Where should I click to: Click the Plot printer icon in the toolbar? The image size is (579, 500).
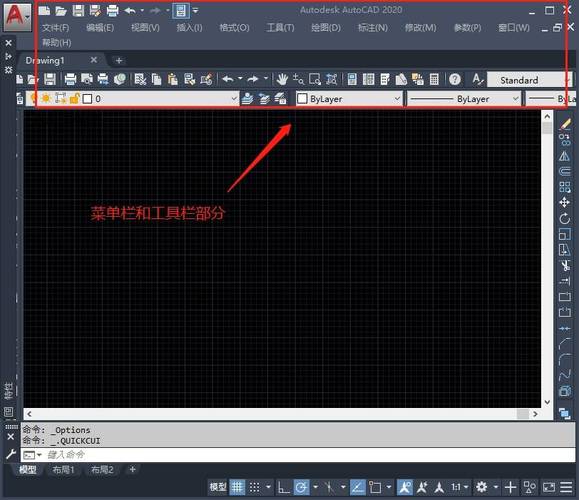pos(70,79)
